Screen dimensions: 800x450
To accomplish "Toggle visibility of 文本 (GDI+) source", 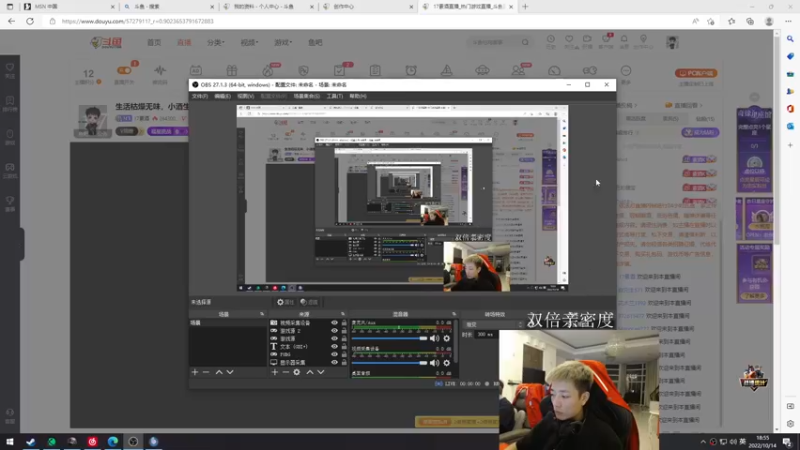I will (x=334, y=346).
